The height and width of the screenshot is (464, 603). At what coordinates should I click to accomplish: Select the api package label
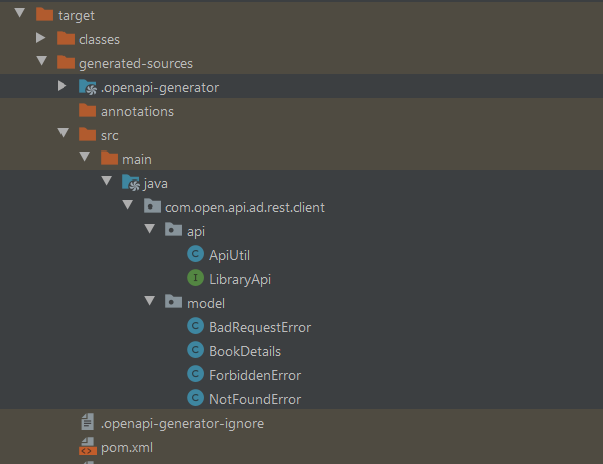196,232
